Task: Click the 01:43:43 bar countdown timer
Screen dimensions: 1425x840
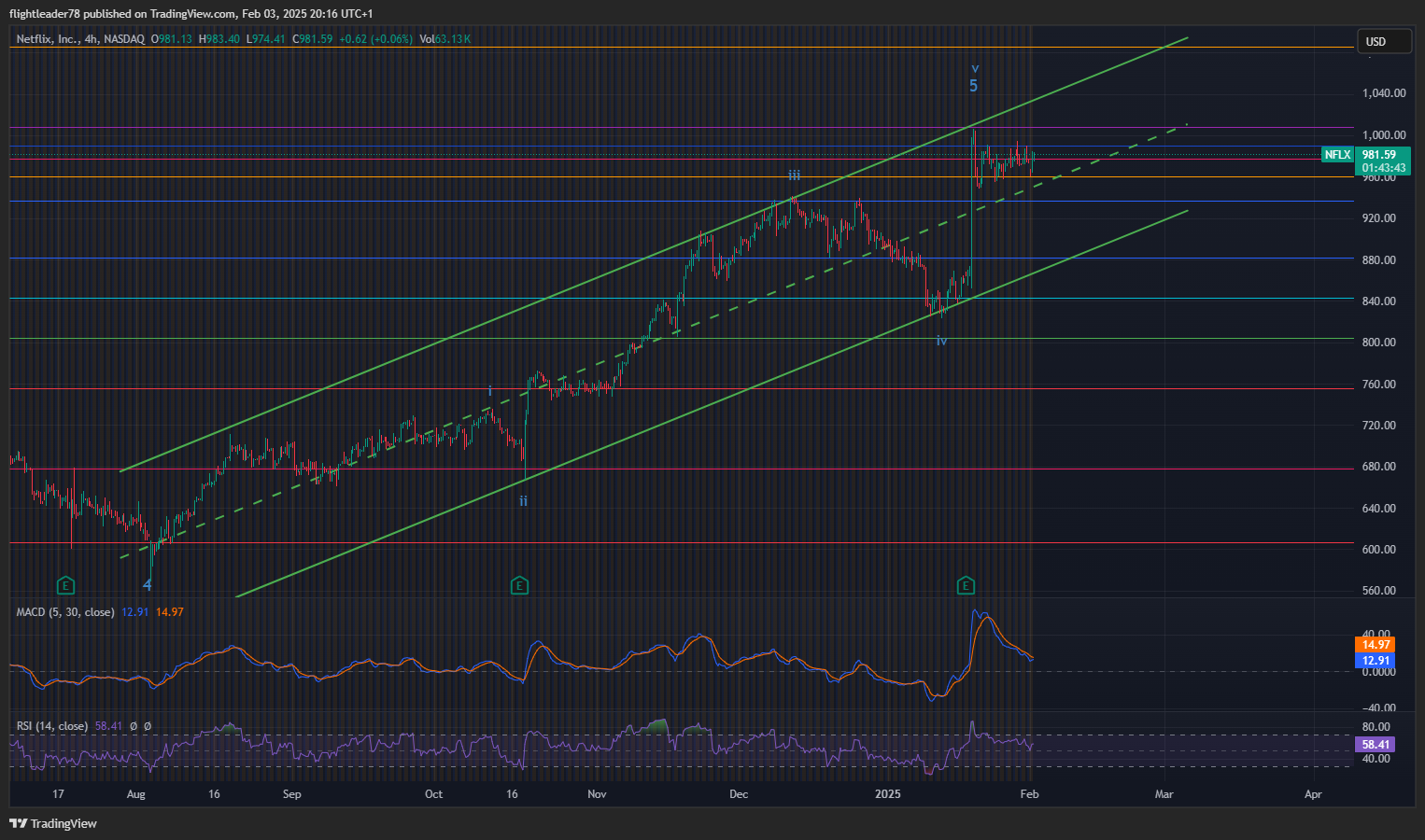Action: pyautogui.click(x=1383, y=168)
